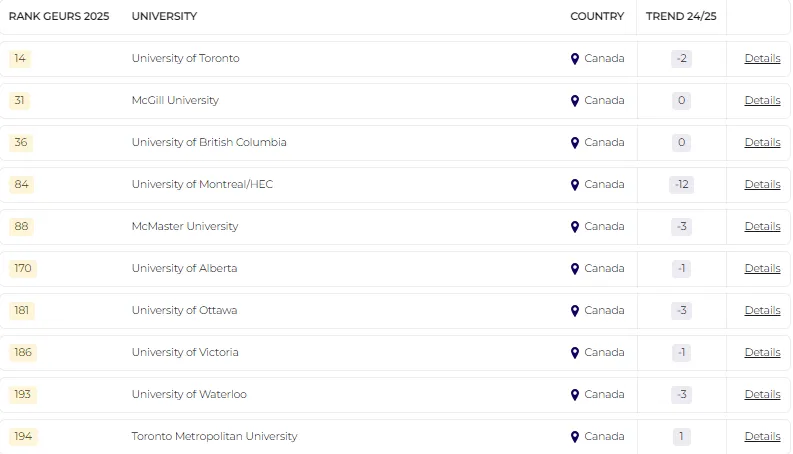Open Details for University of Waterloo

(762, 394)
